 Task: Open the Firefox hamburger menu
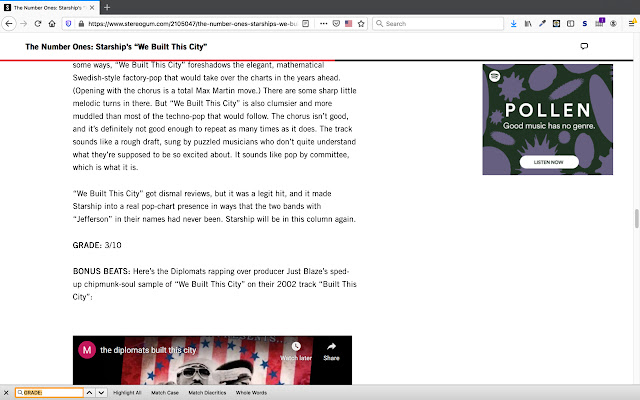631,24
